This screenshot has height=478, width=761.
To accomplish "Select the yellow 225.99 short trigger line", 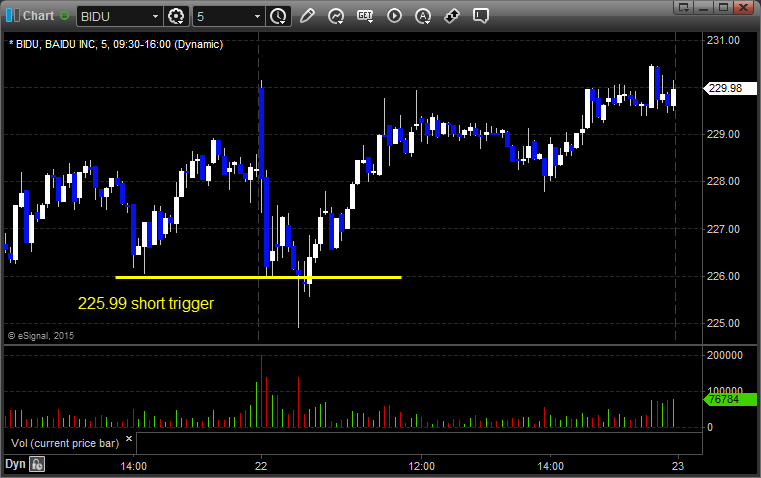I will [x=258, y=278].
